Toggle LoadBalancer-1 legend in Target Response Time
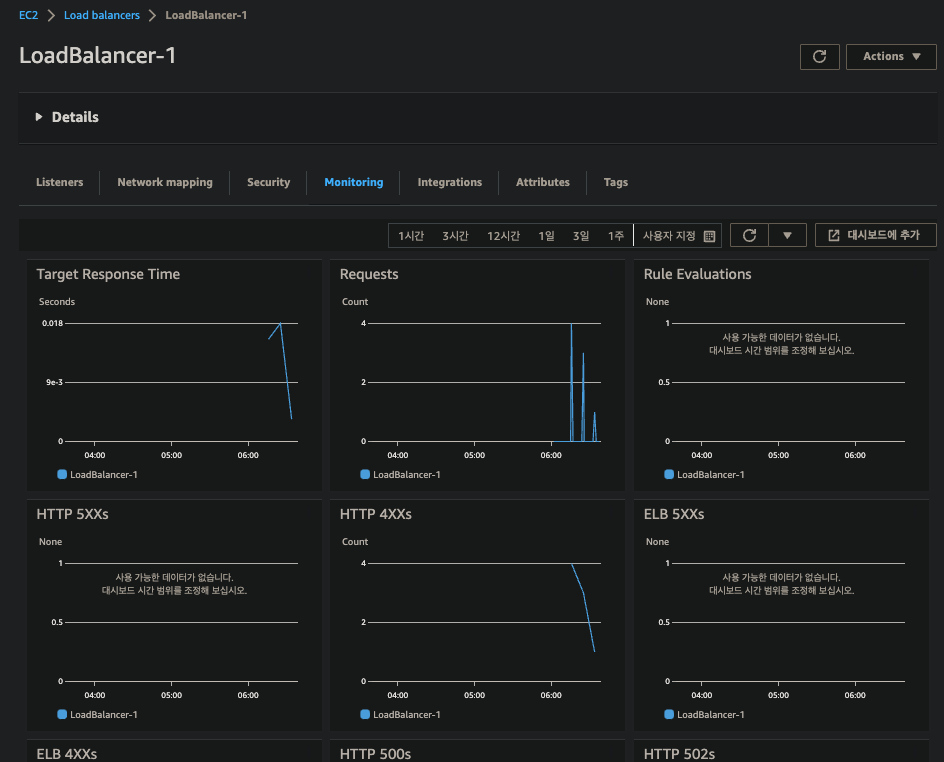The width and height of the screenshot is (944, 762). pos(98,474)
